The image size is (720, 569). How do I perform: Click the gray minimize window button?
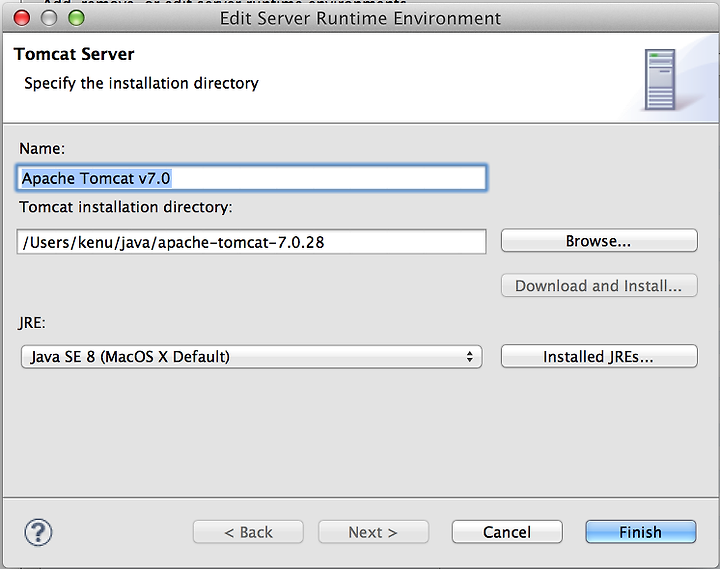49,18
